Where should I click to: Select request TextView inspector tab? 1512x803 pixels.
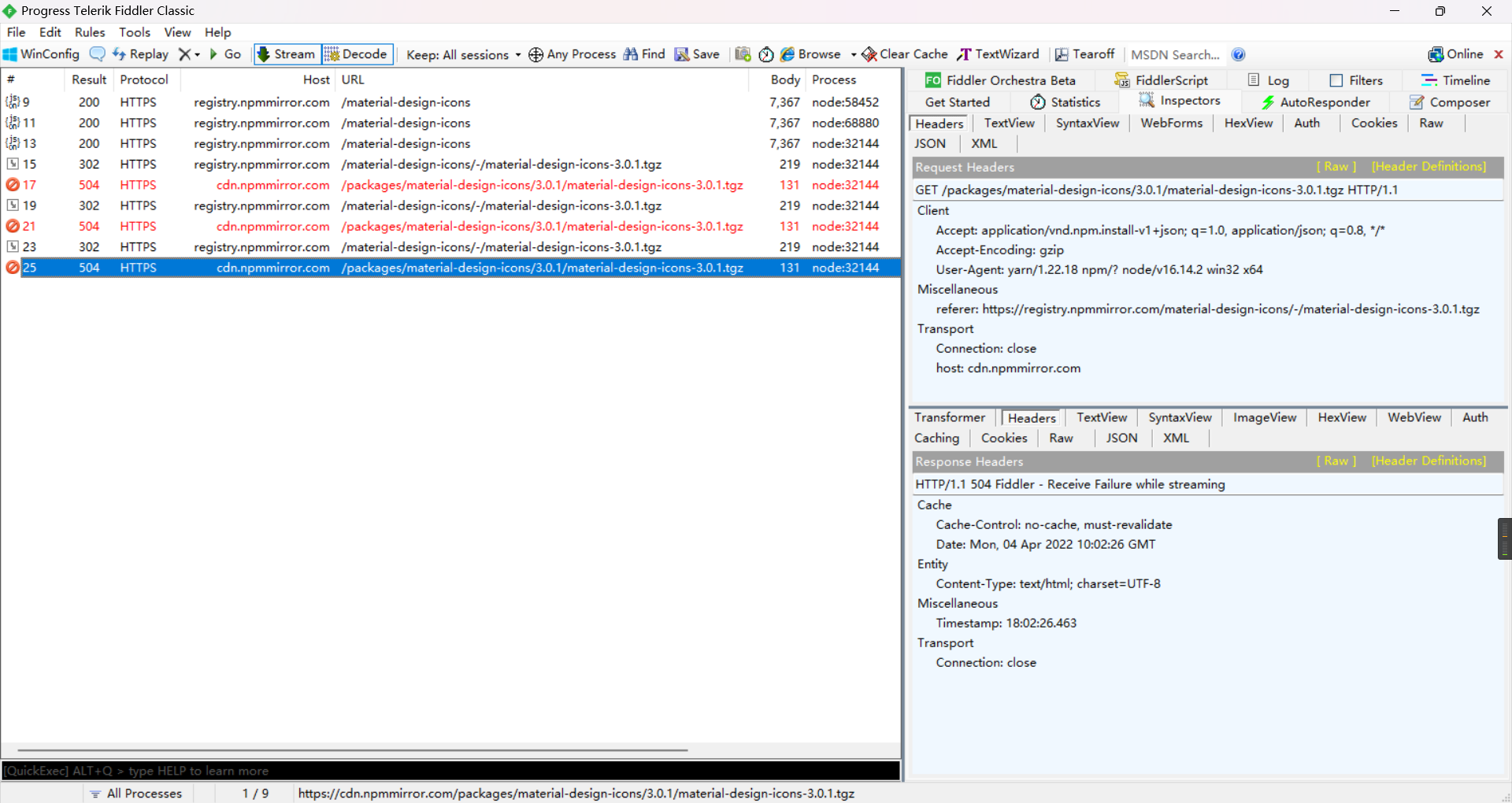[1009, 124]
